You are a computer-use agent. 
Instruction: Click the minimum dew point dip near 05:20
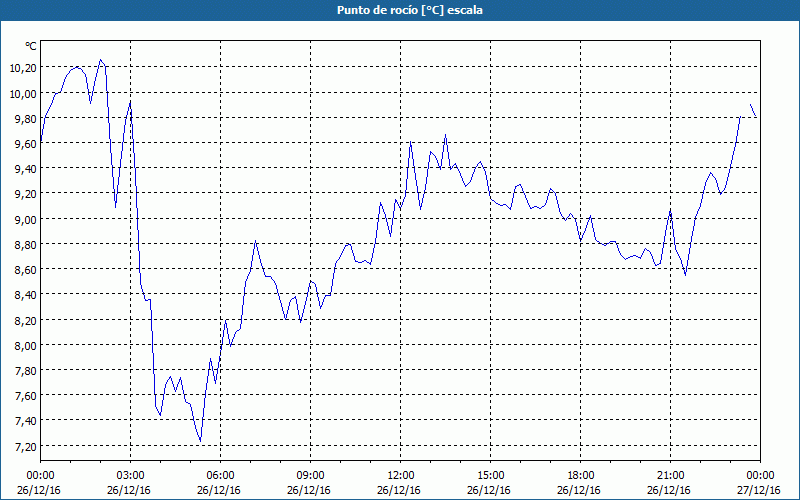point(201,441)
